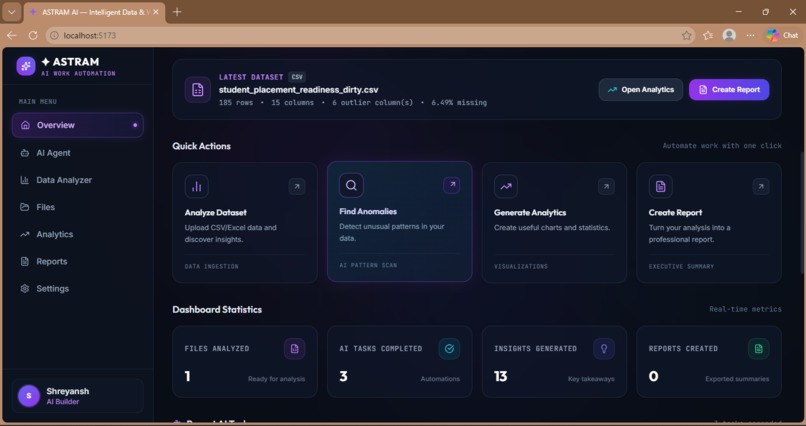Open the Files section
The width and height of the screenshot is (806, 426).
(x=78, y=207)
